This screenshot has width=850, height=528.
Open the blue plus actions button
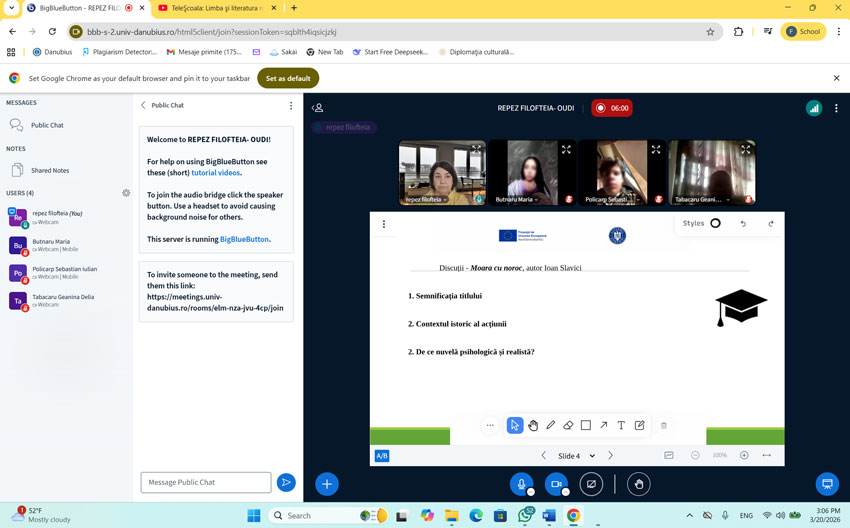click(327, 484)
